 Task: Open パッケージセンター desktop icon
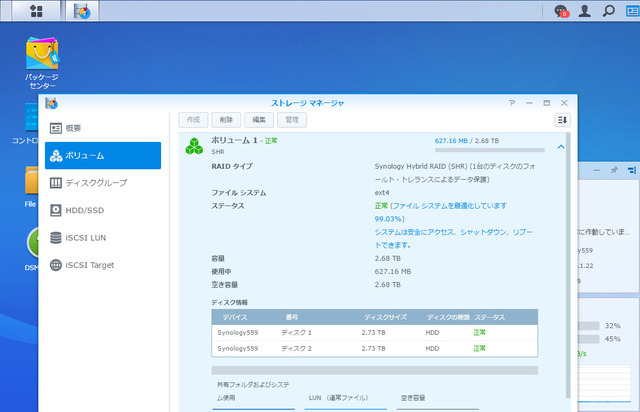tap(42, 63)
